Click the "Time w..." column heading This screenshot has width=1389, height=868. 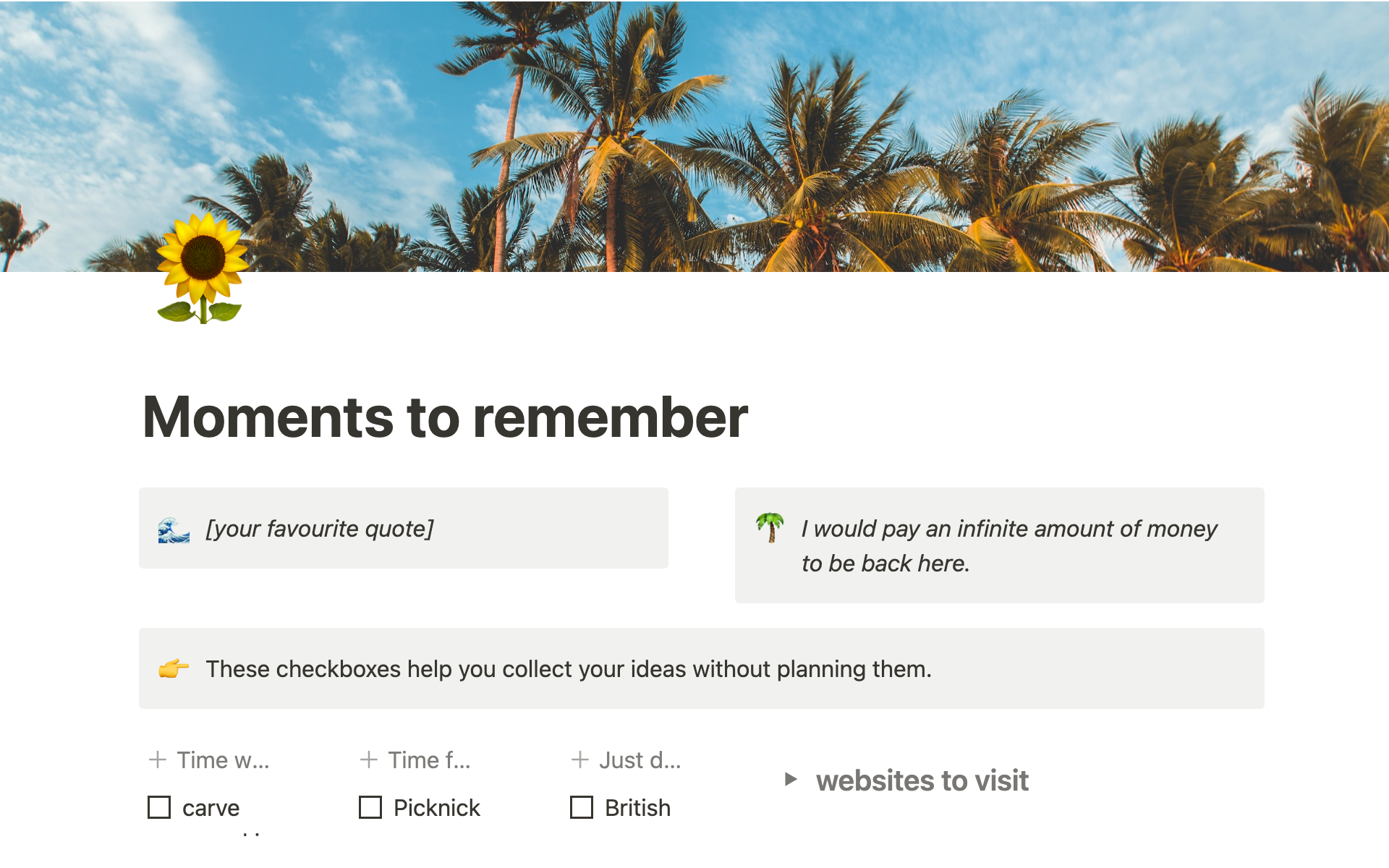[222, 759]
